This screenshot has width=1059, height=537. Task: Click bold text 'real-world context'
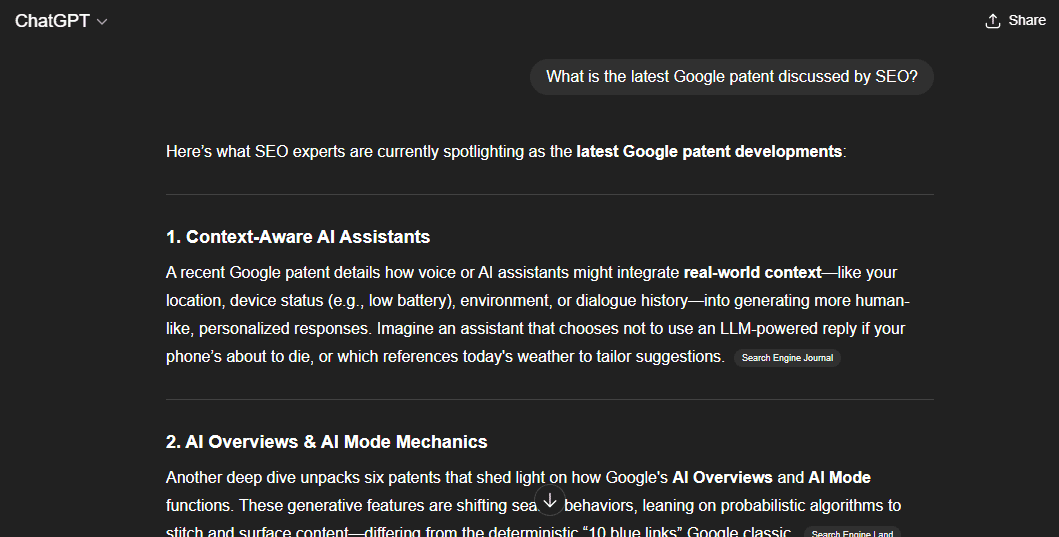(x=752, y=272)
